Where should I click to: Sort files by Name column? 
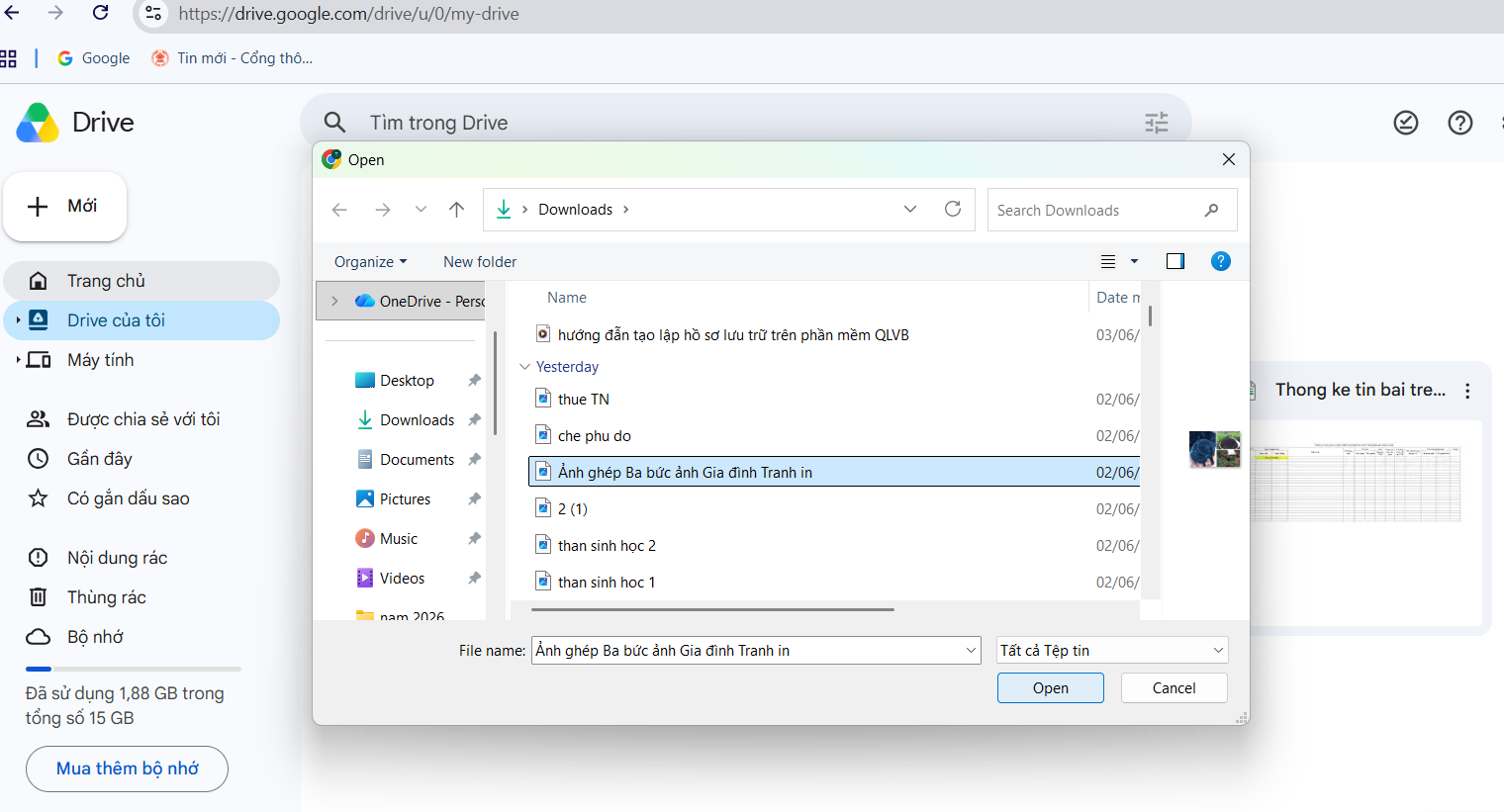pos(566,298)
